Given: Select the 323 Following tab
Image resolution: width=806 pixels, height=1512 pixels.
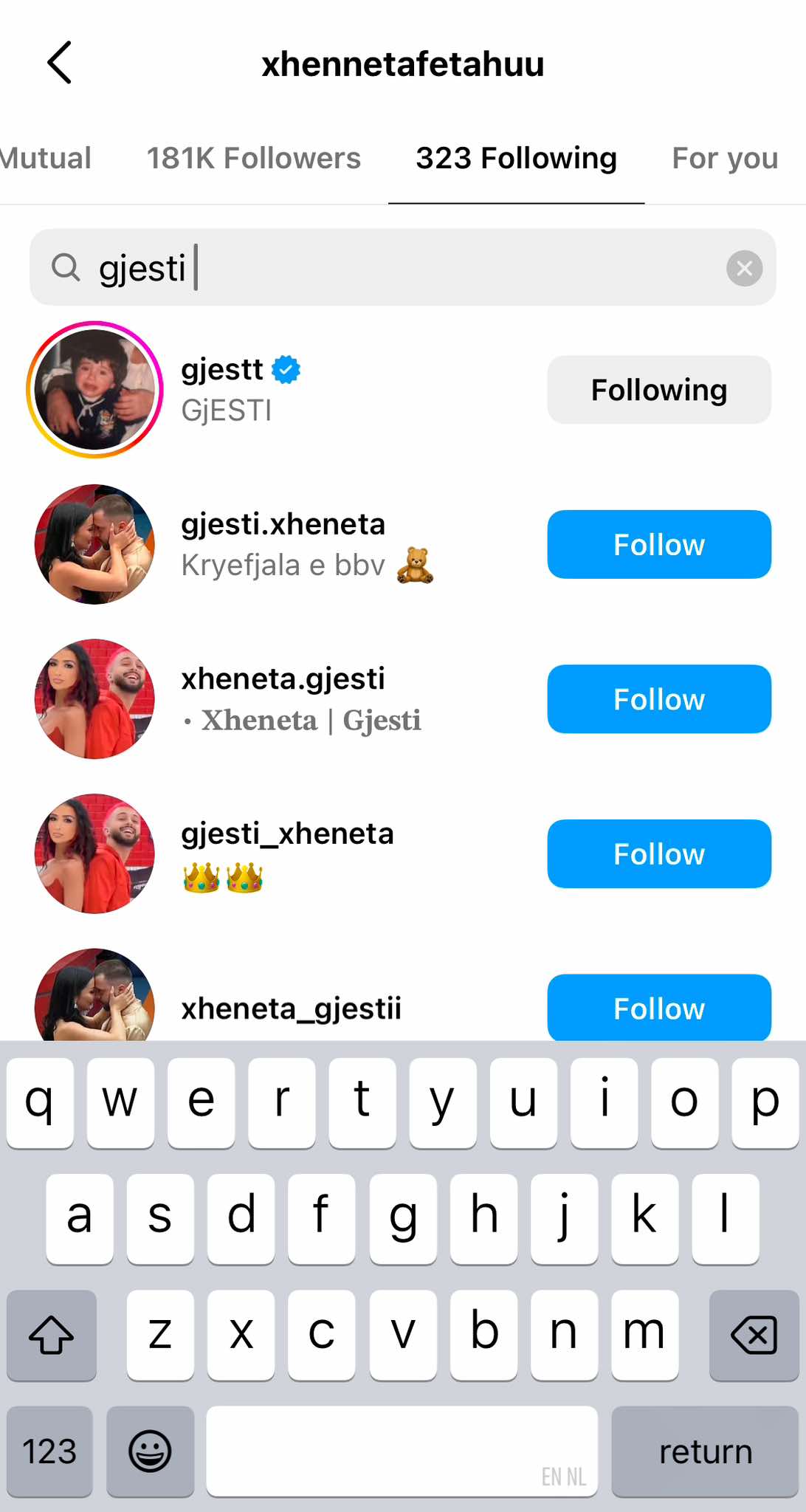Looking at the screenshot, I should [x=516, y=158].
